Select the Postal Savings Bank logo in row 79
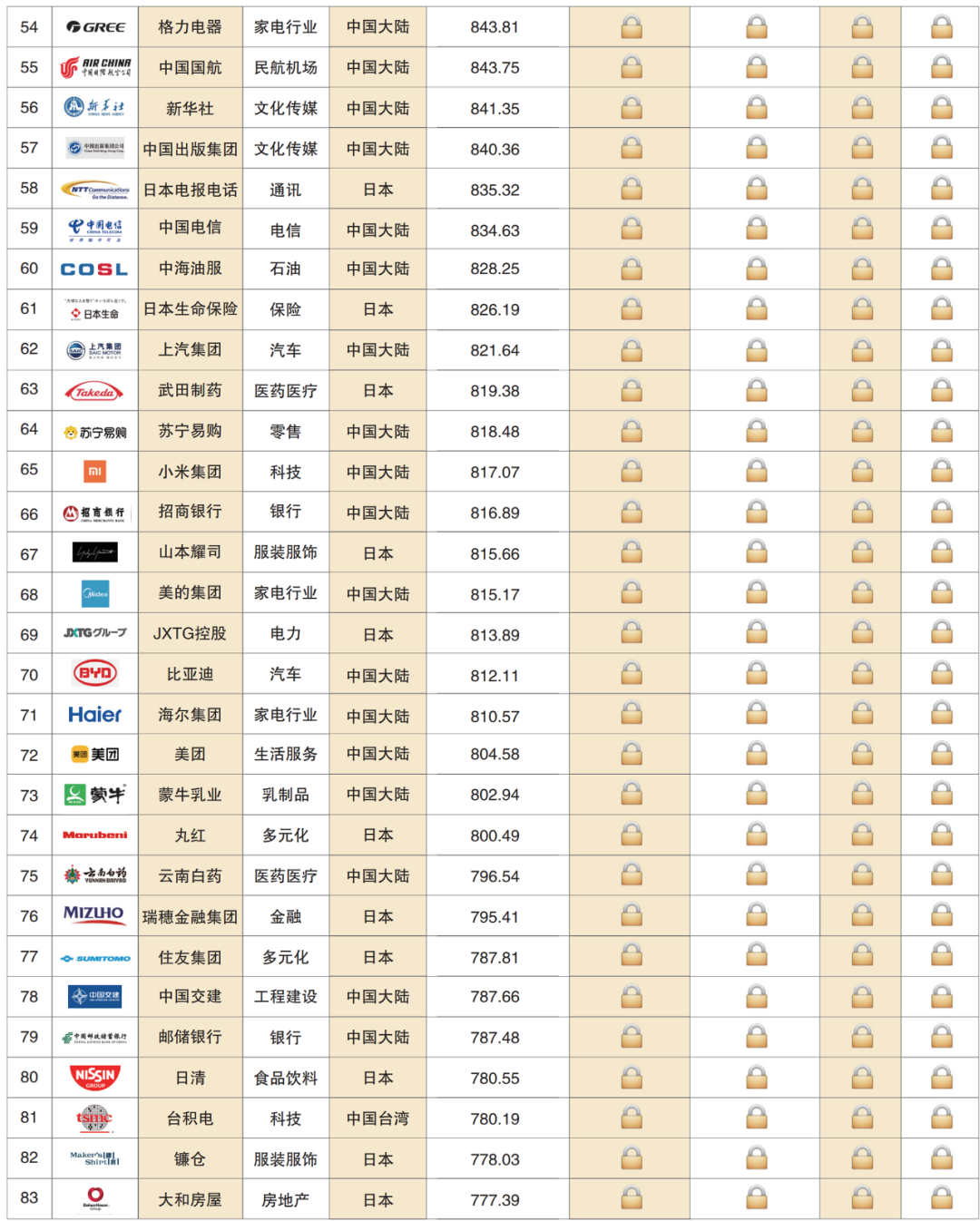Viewport: 980px width, 1221px height. coord(95,1037)
